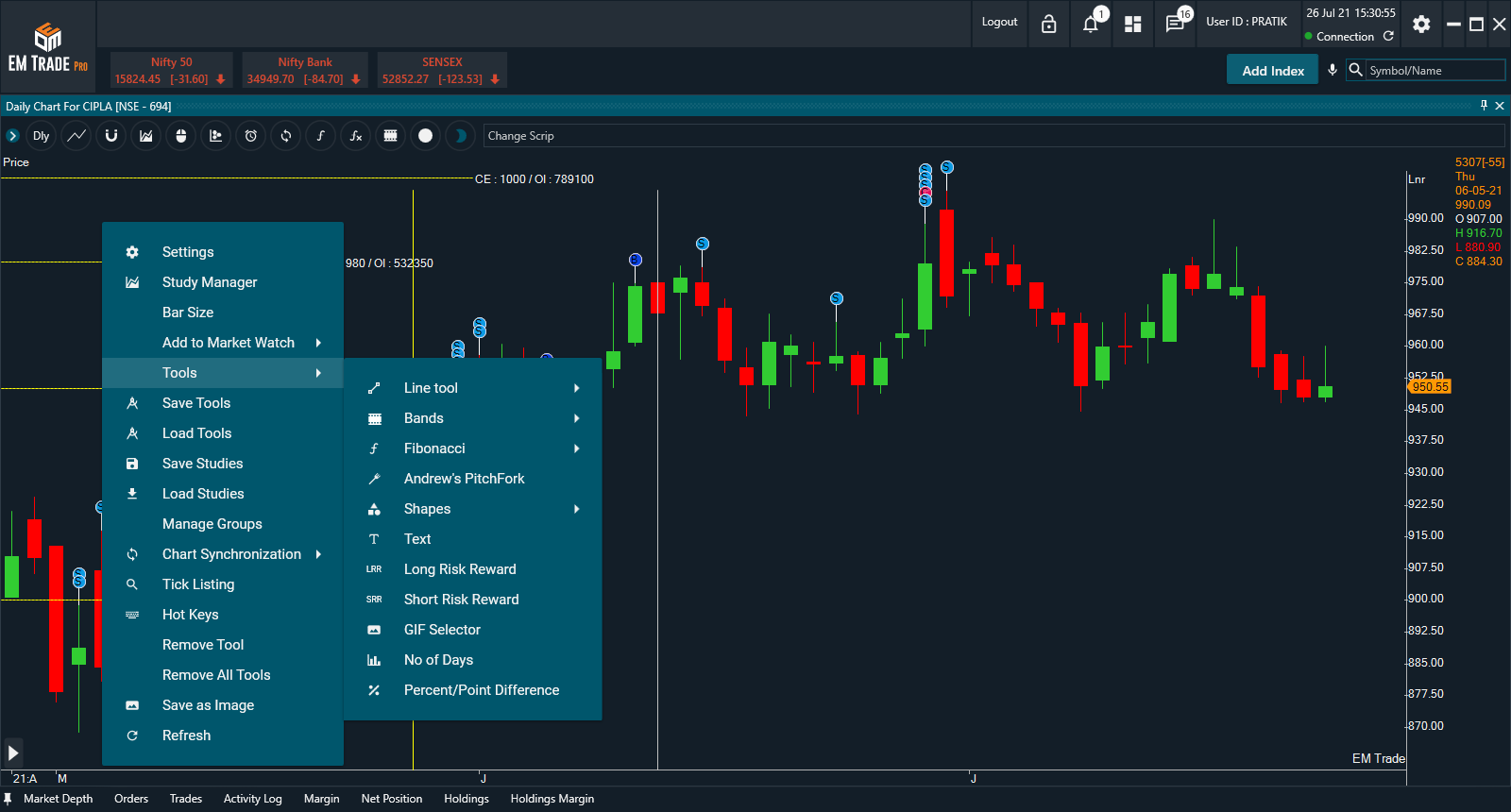The height and width of the screenshot is (812, 1511).
Task: Choose Andrew's PitchFork tool
Action: click(473, 479)
